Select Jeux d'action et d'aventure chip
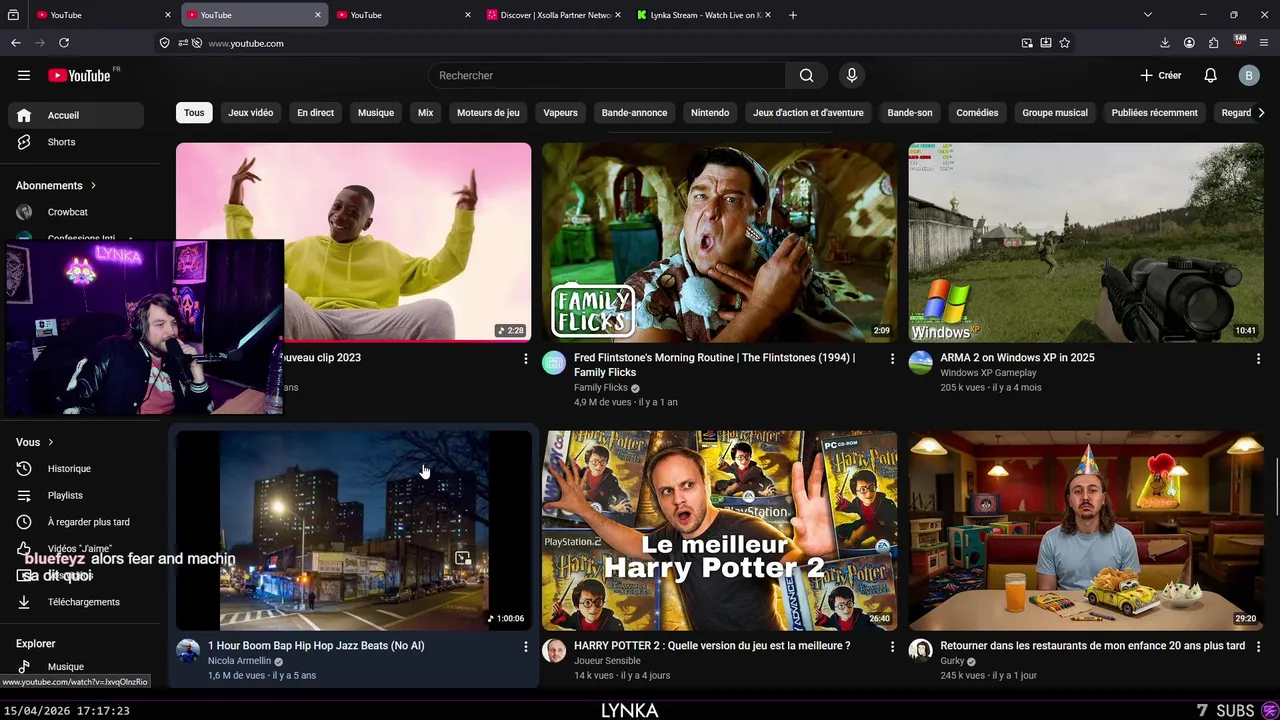1280x720 pixels. pyautogui.click(x=808, y=113)
